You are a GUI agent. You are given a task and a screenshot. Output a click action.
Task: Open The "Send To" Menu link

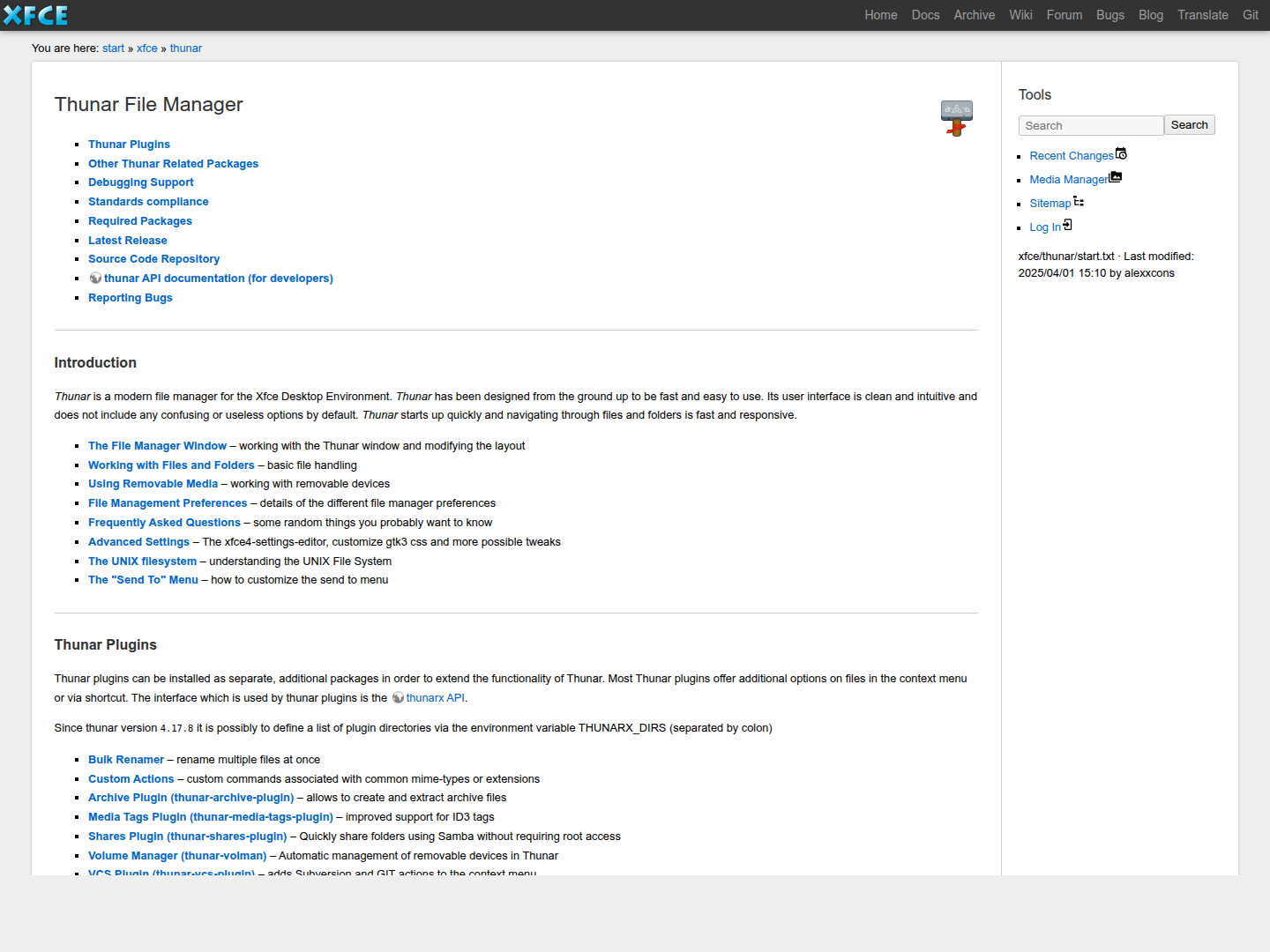(143, 580)
